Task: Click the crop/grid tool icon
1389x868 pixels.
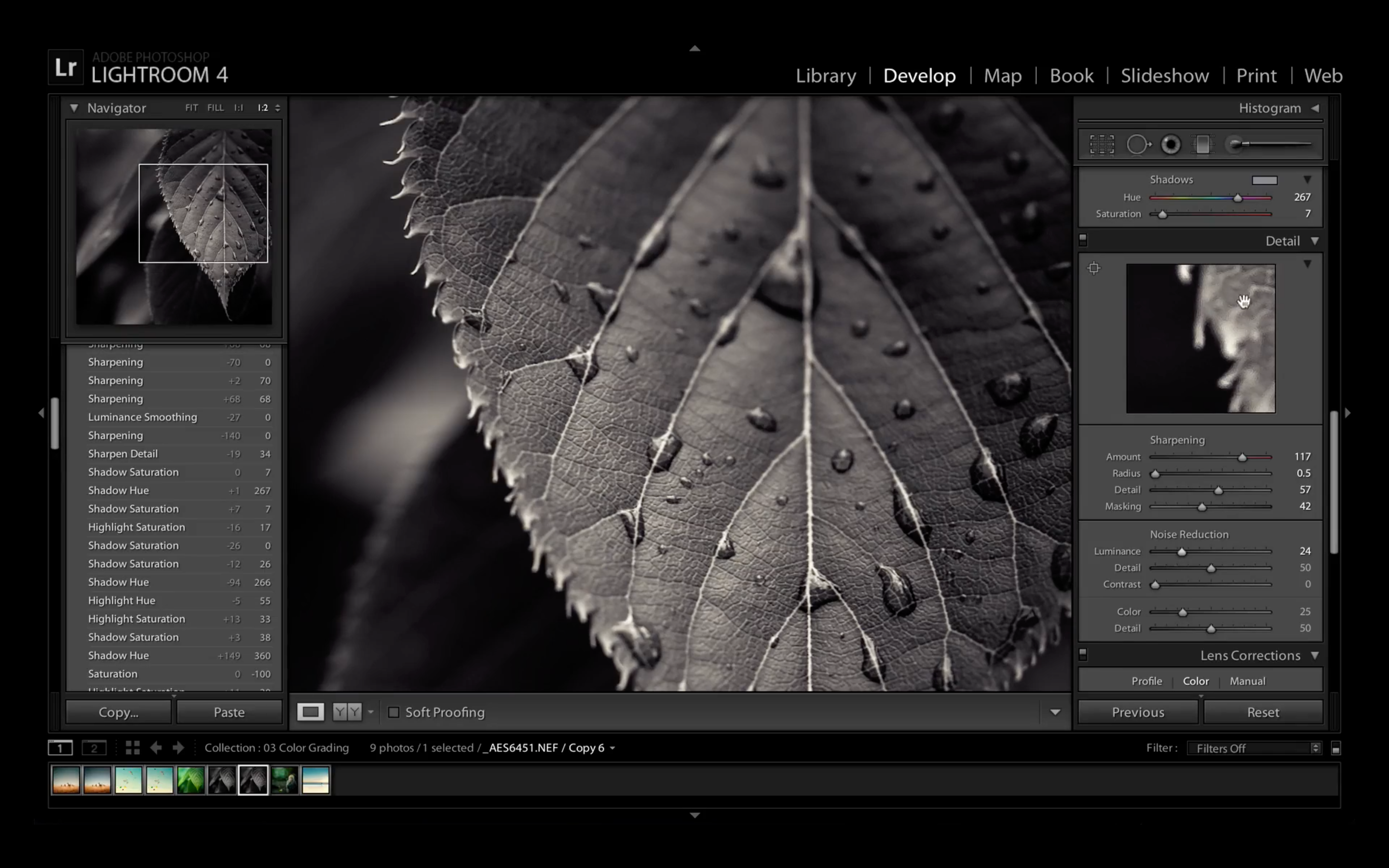Action: 1100,144
